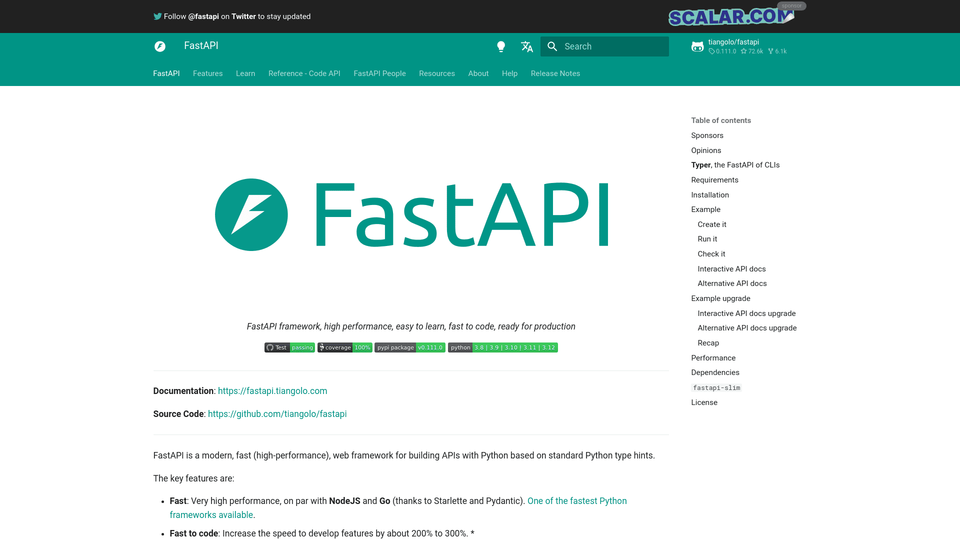Jump to fastapi-slim section
Image resolution: width=960 pixels, height=540 pixels.
click(x=716, y=388)
